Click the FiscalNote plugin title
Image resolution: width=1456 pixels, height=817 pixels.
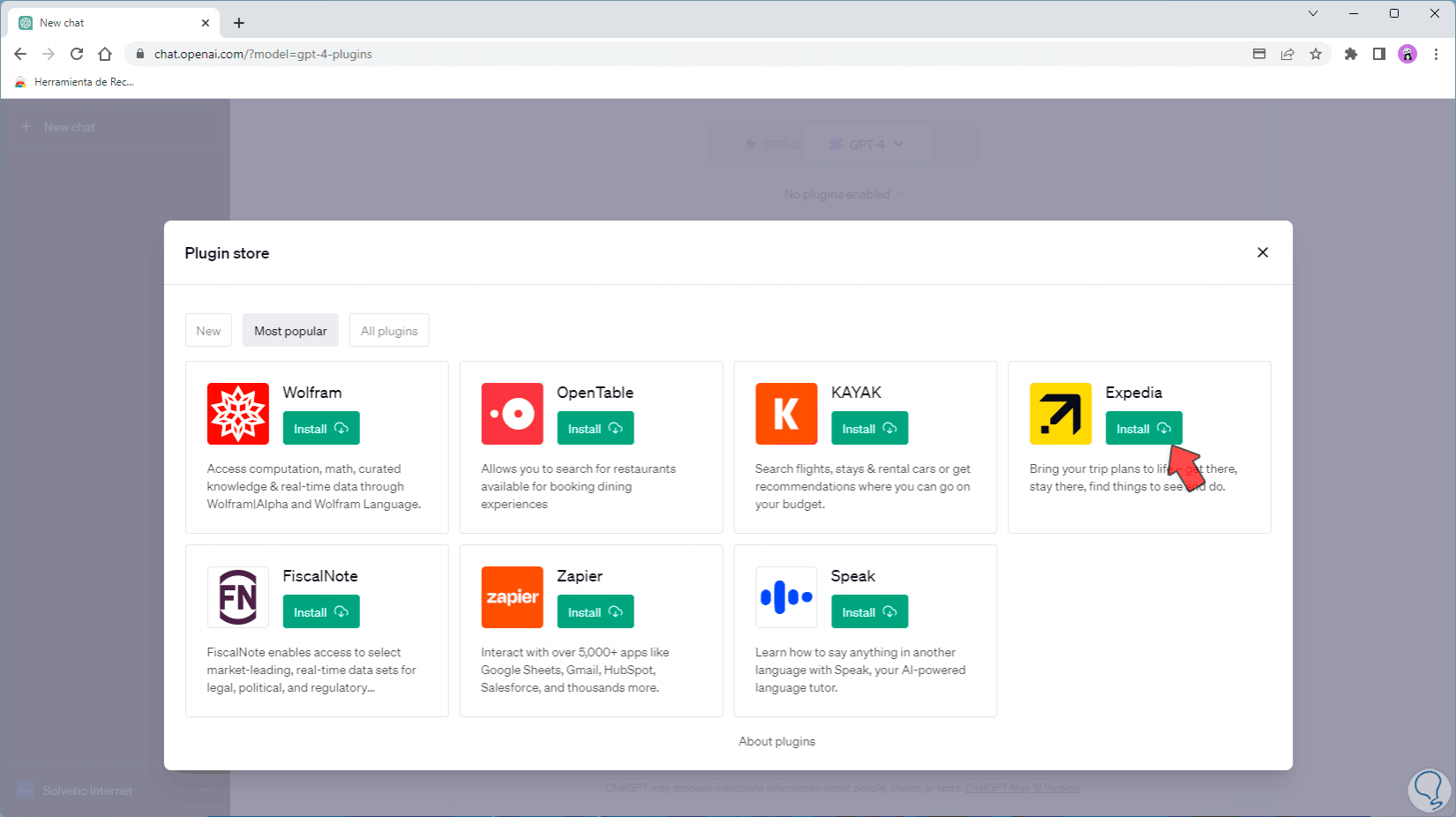[320, 576]
